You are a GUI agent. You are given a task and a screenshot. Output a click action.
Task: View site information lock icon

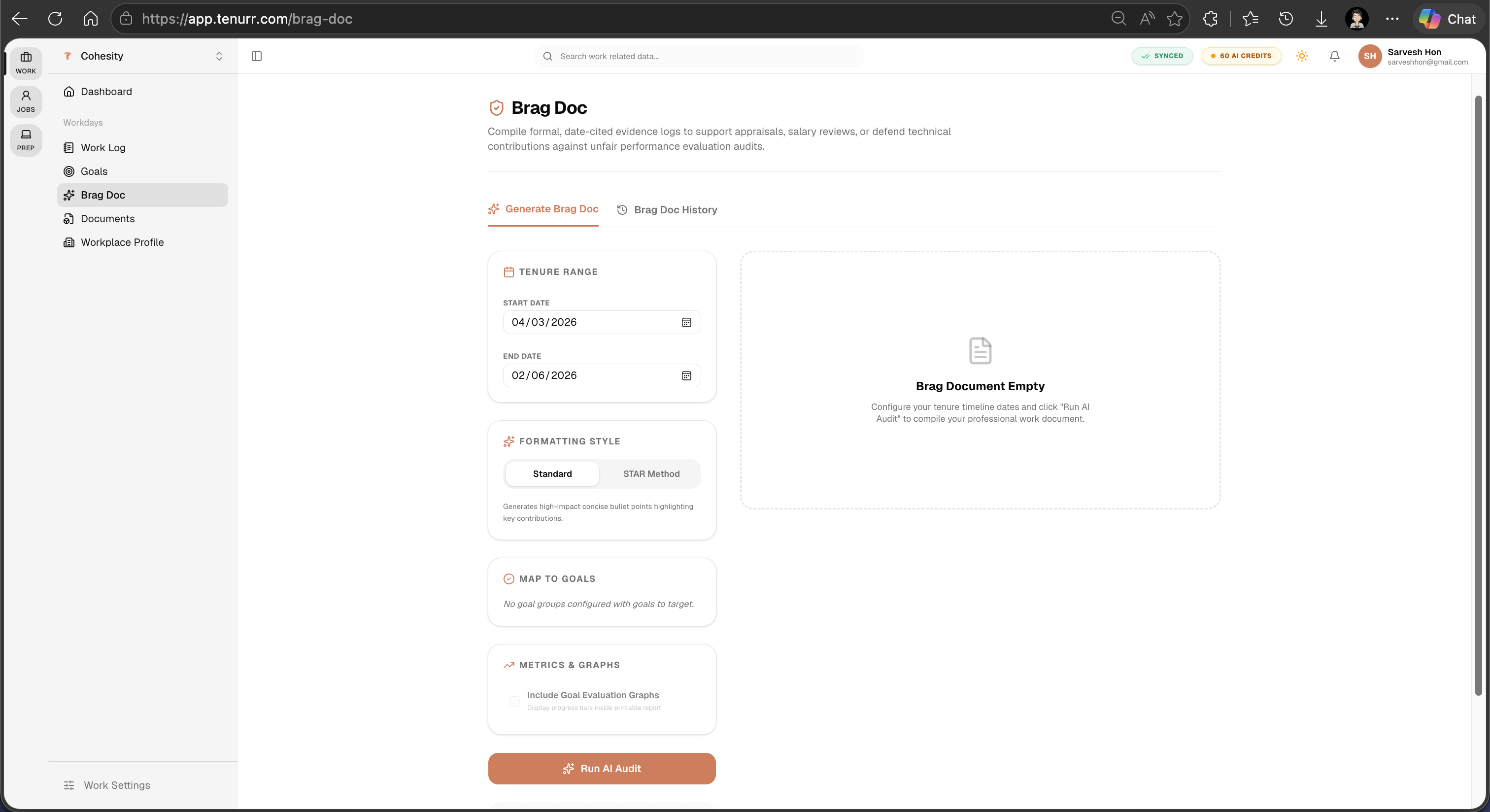click(x=126, y=19)
